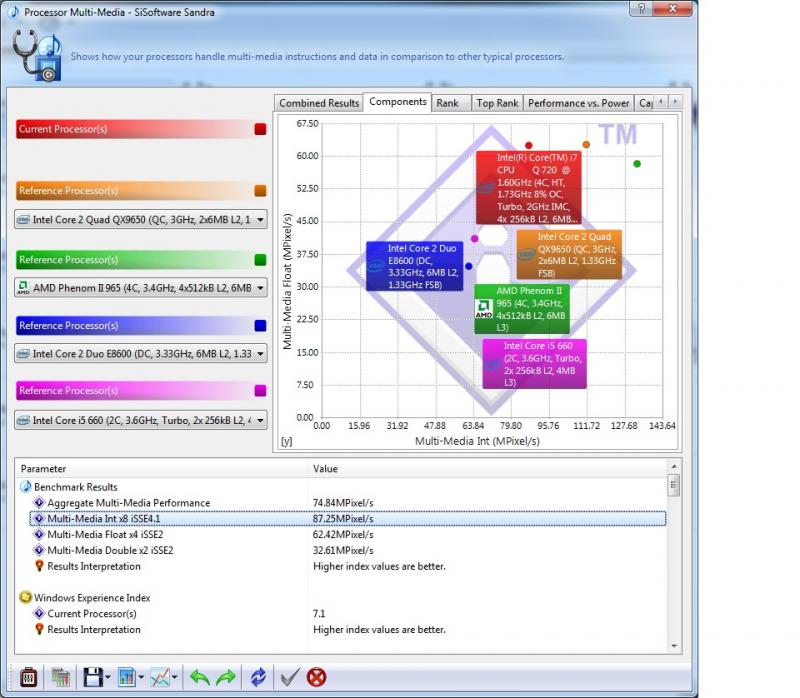Click the 62.42MPixel/s value
This screenshot has width=800, height=698.
pyautogui.click(x=343, y=534)
